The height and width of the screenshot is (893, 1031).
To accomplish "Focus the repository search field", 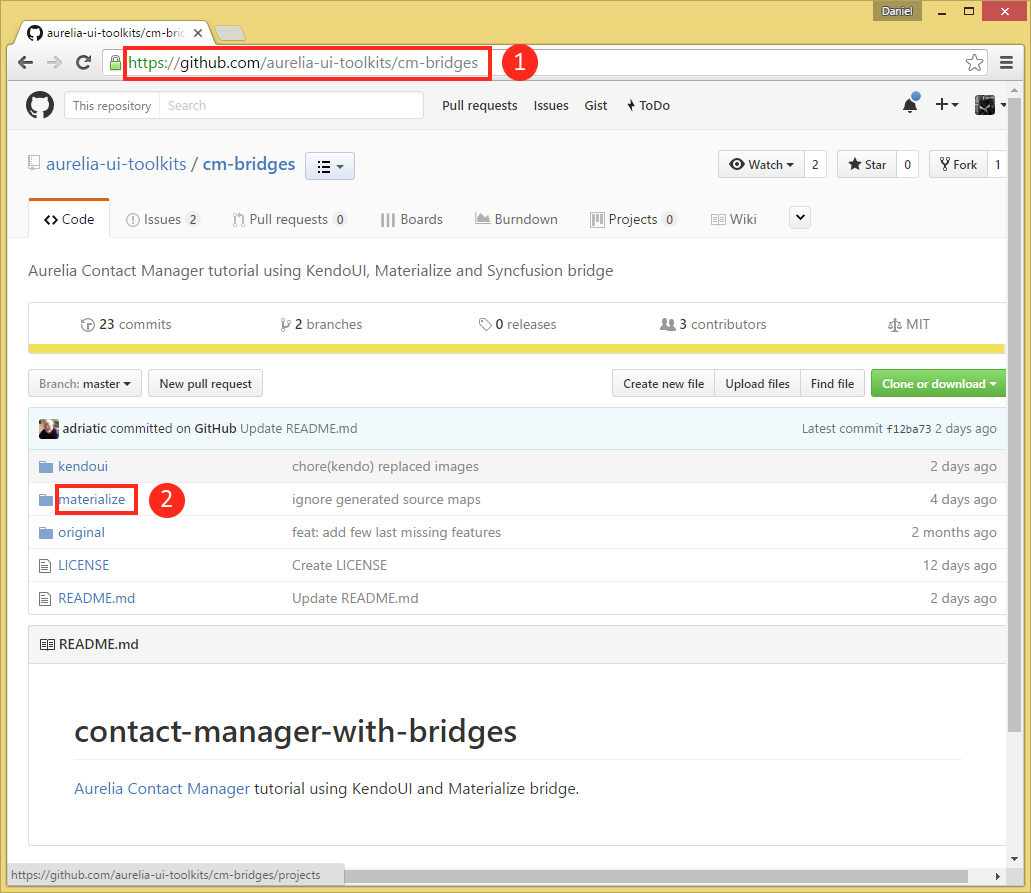I will (291, 105).
